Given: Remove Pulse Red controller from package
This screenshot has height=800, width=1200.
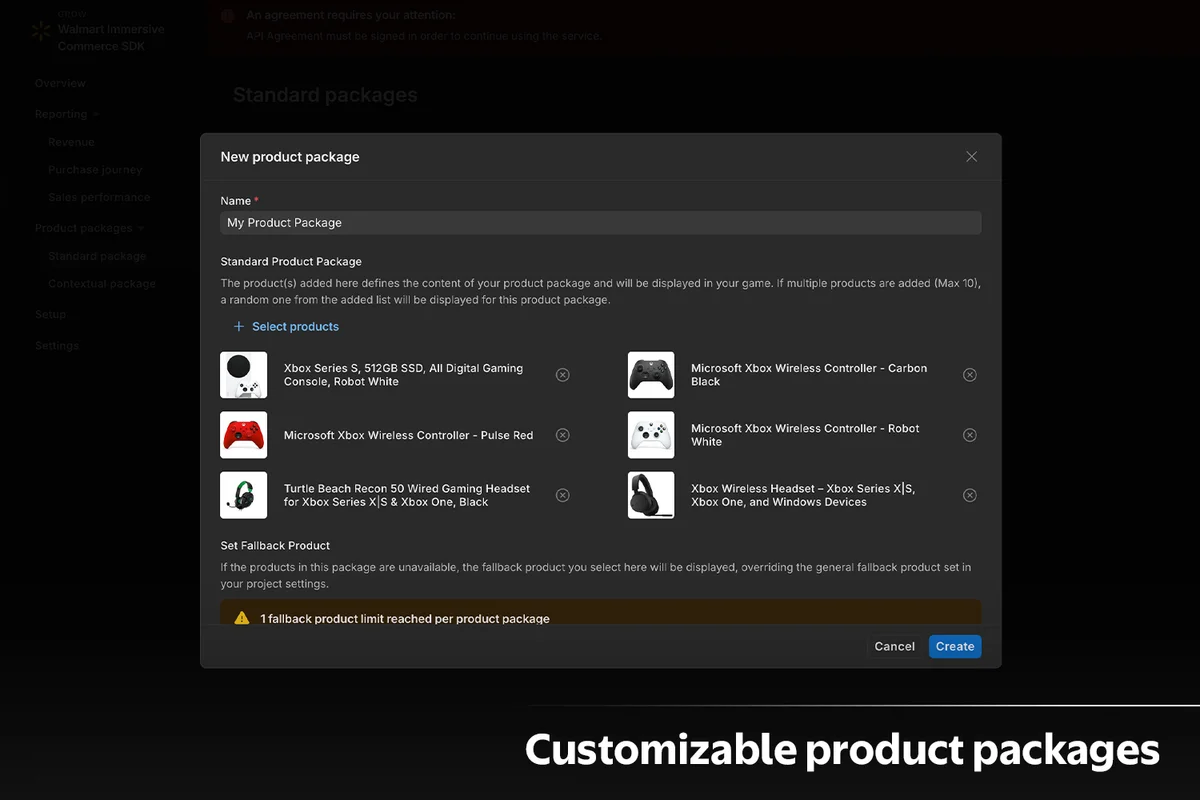Looking at the screenshot, I should click(562, 435).
